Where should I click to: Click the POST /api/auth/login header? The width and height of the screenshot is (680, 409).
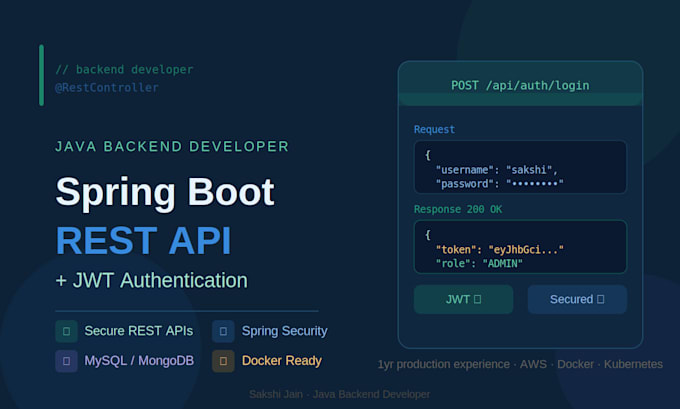pos(520,84)
